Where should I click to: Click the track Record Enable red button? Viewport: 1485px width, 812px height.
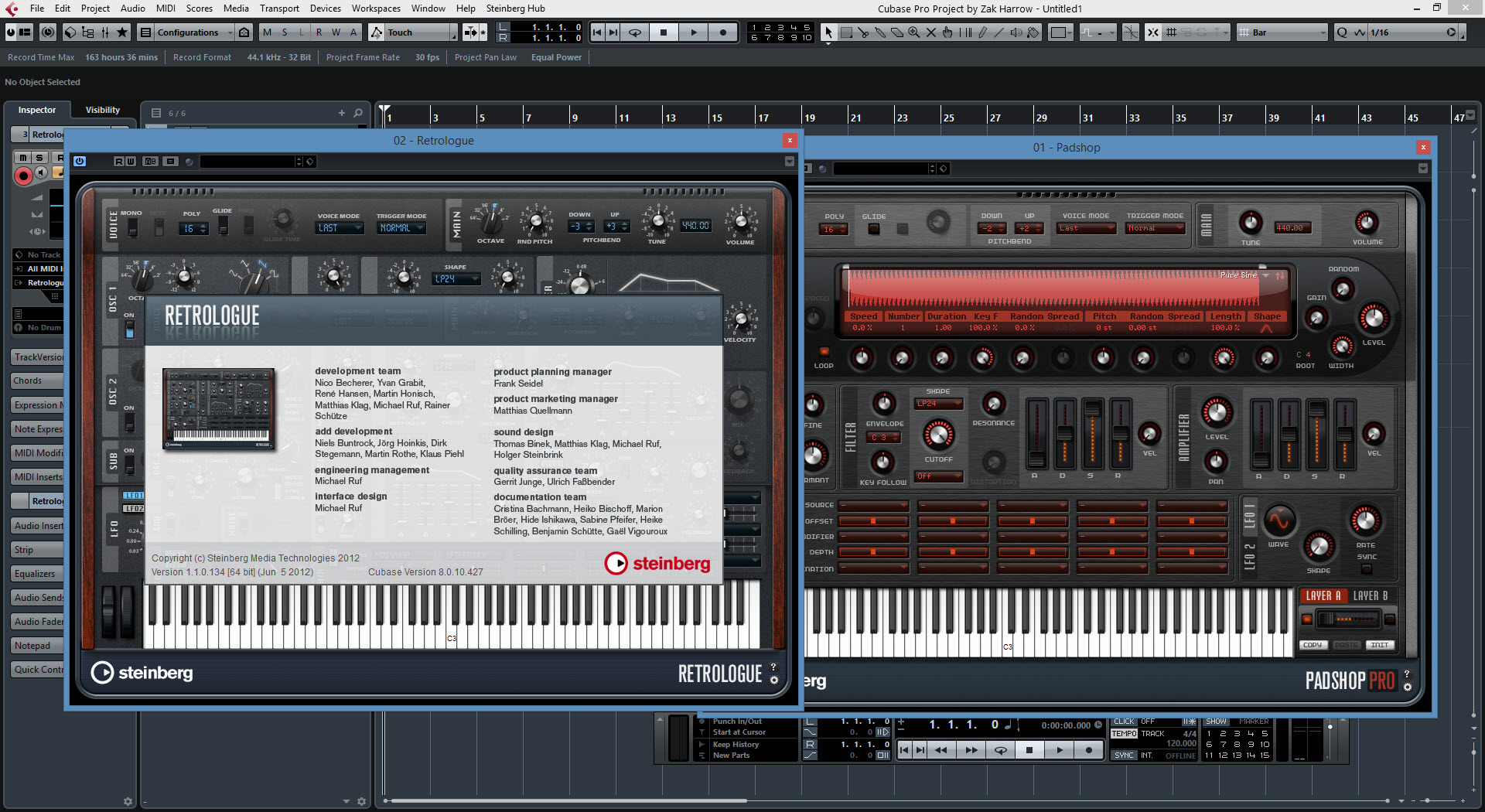point(22,176)
